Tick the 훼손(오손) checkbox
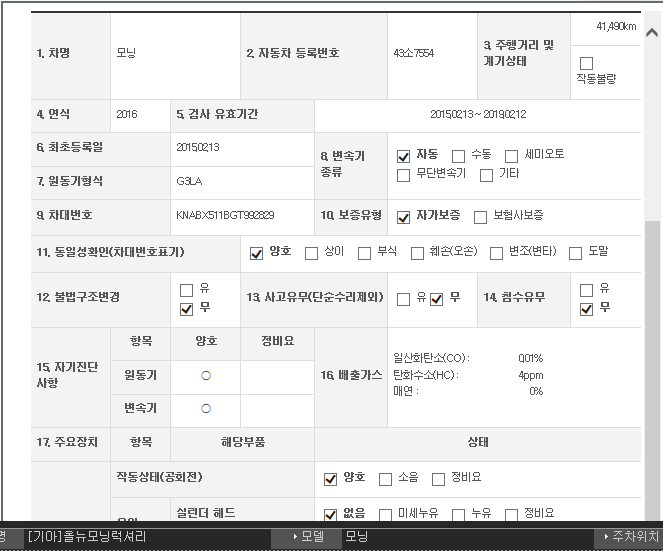The image size is (663, 551). [417, 253]
